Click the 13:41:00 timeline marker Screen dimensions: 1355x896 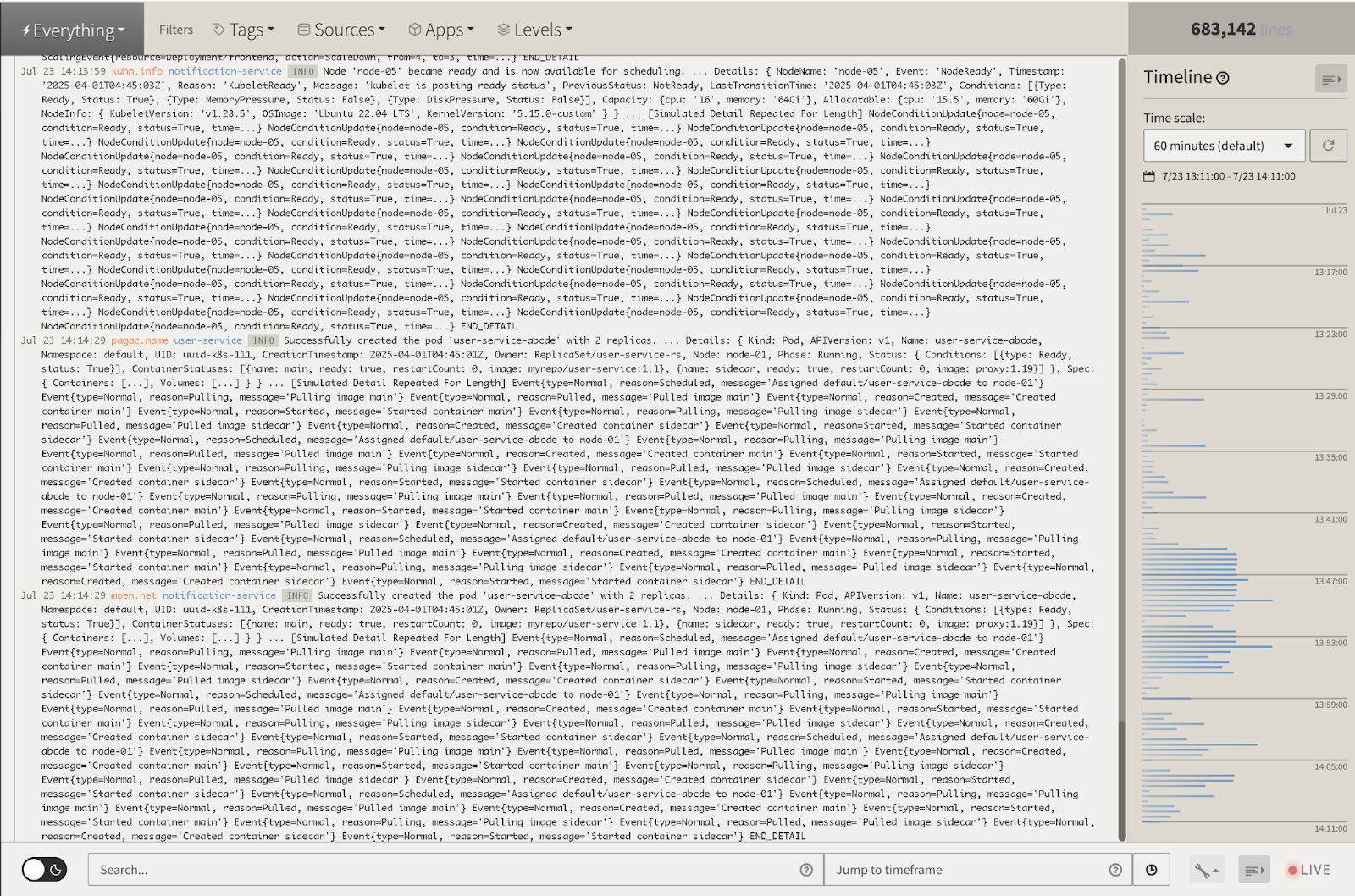[x=1330, y=519]
